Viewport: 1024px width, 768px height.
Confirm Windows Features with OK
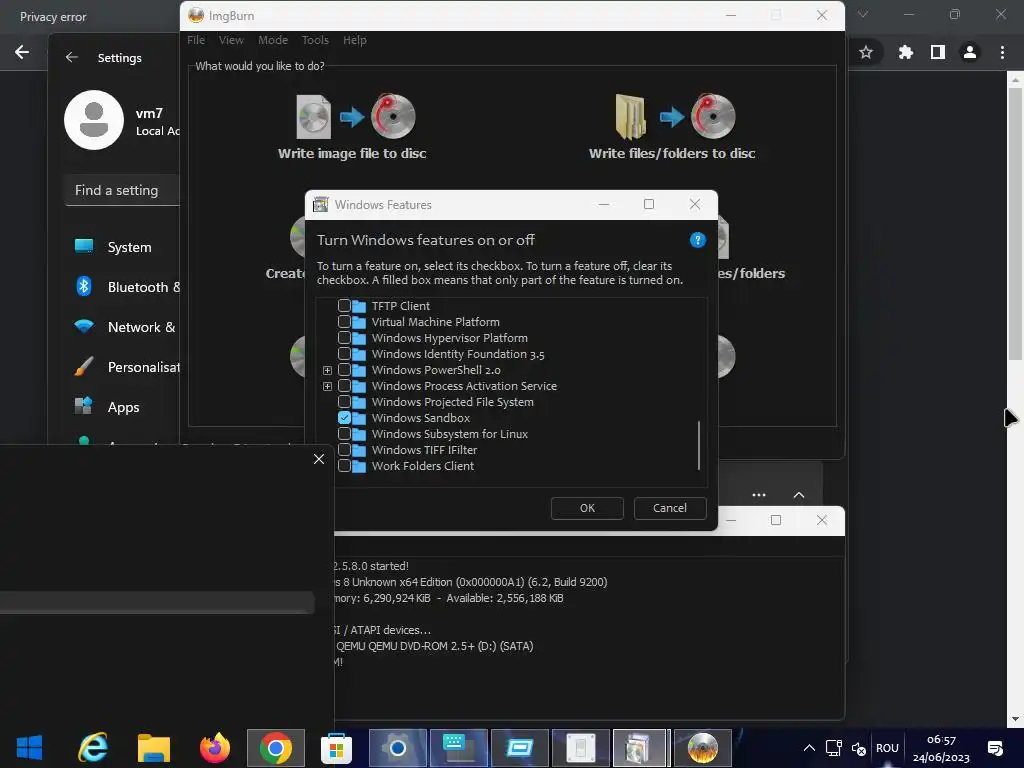(x=587, y=508)
